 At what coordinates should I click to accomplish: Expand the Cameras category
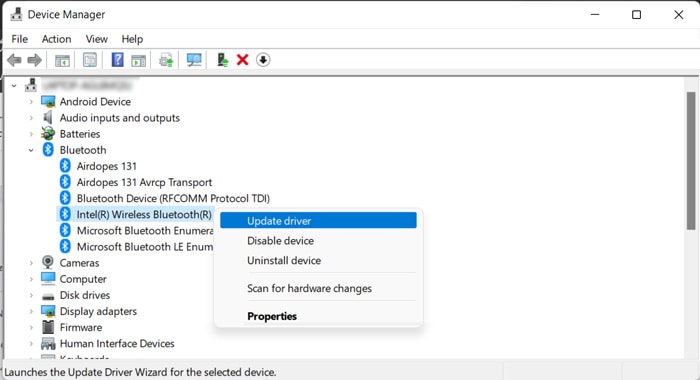pos(31,263)
